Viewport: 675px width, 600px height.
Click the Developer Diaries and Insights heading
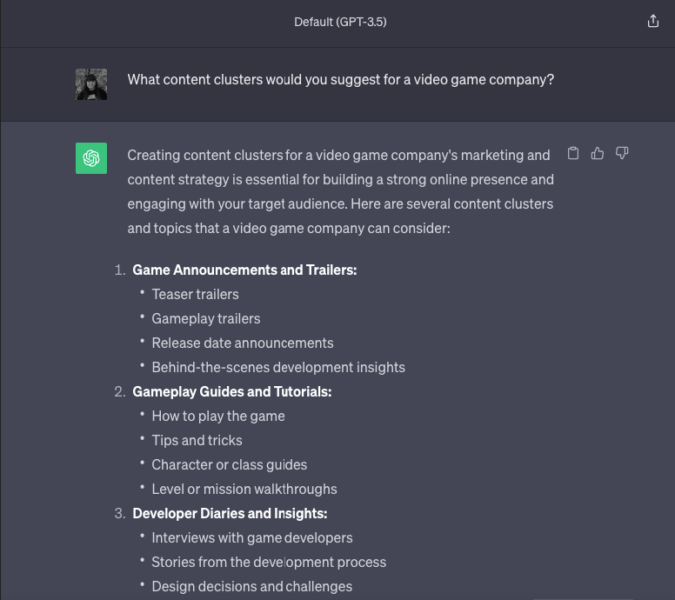coord(230,513)
